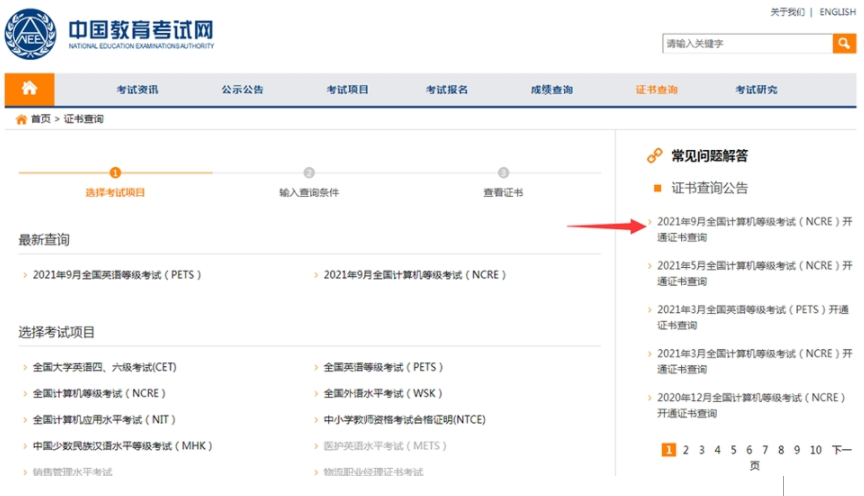Switch site to ENGLISH
The image size is (864, 496).
point(838,12)
